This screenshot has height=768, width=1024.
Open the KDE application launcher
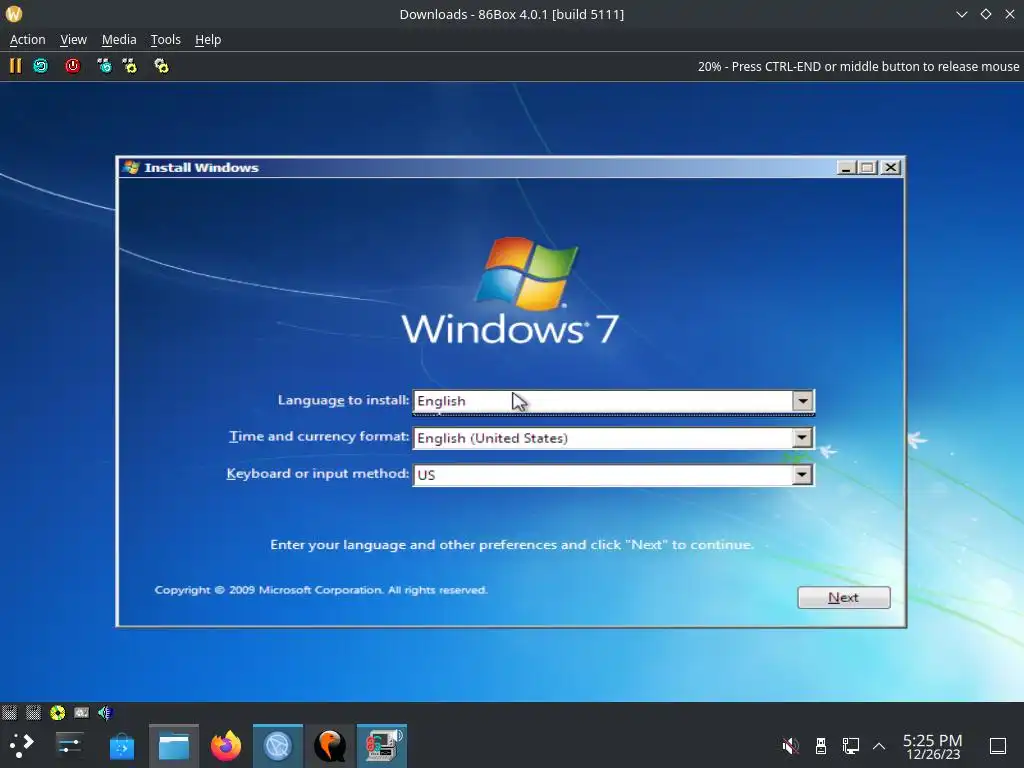(21, 745)
